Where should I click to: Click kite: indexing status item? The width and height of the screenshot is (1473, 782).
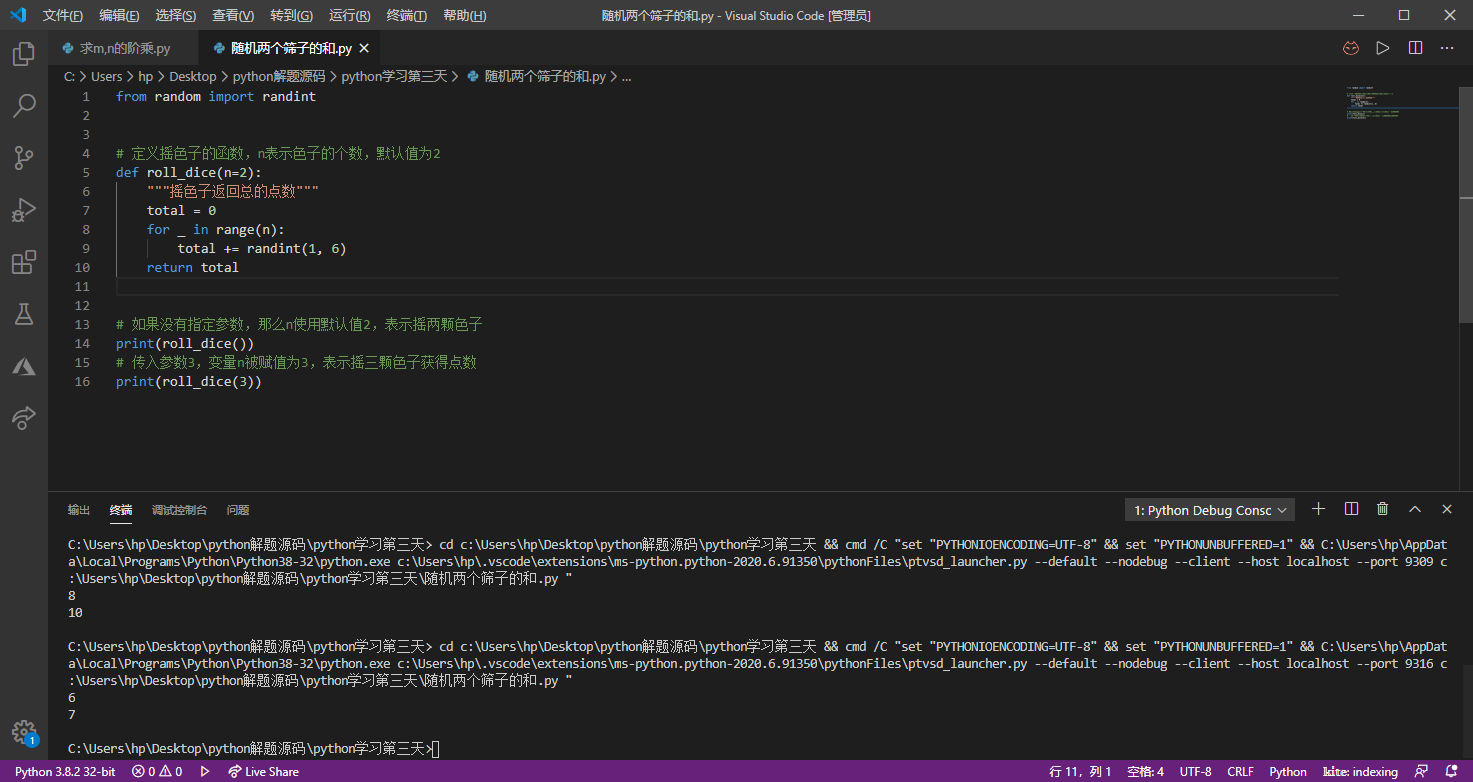(x=1360, y=771)
